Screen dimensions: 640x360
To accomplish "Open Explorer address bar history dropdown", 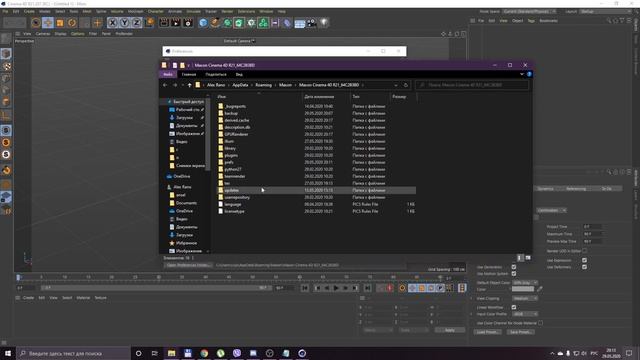I will (396, 85).
